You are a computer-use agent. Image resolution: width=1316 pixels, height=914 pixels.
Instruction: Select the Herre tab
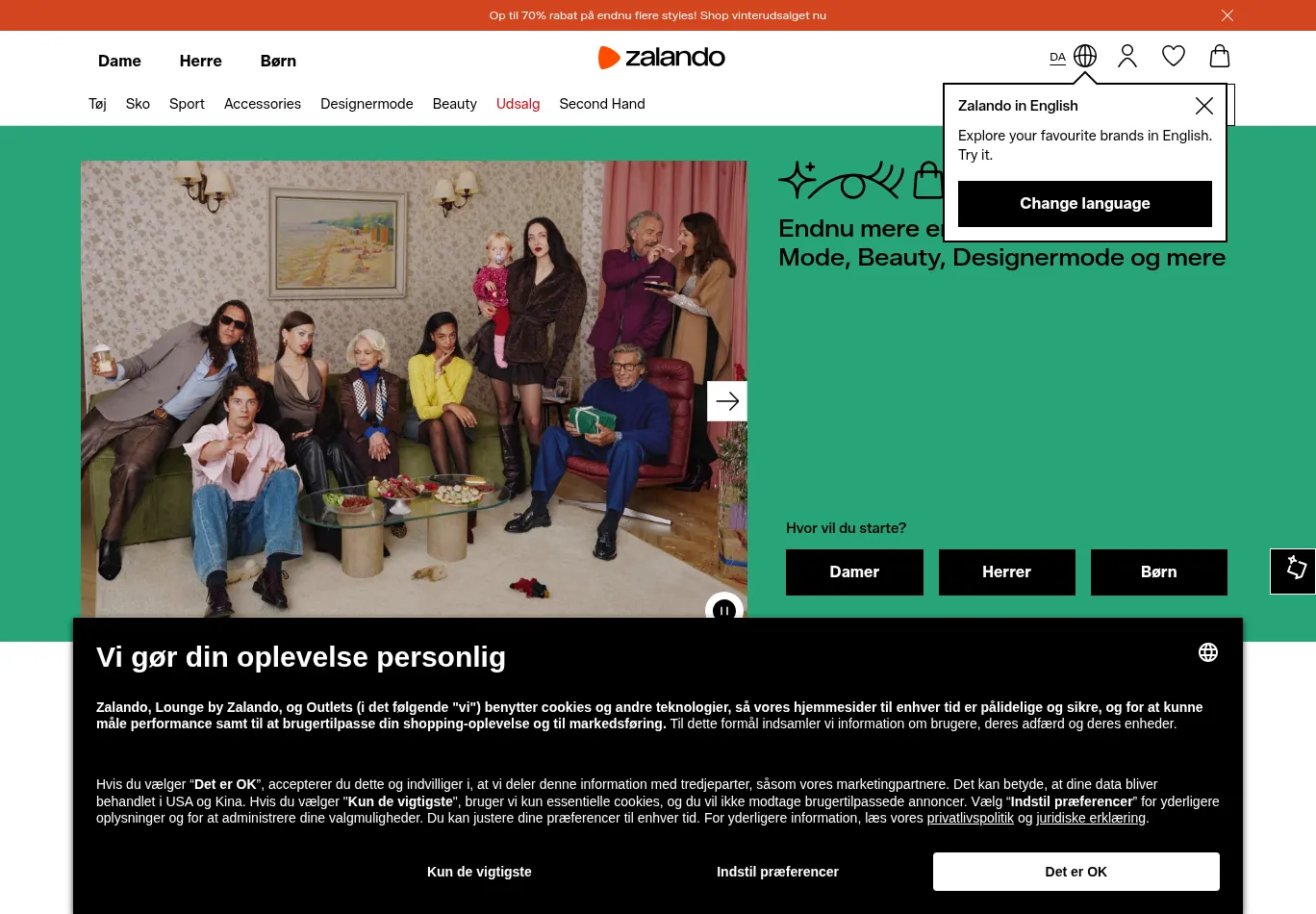click(201, 61)
